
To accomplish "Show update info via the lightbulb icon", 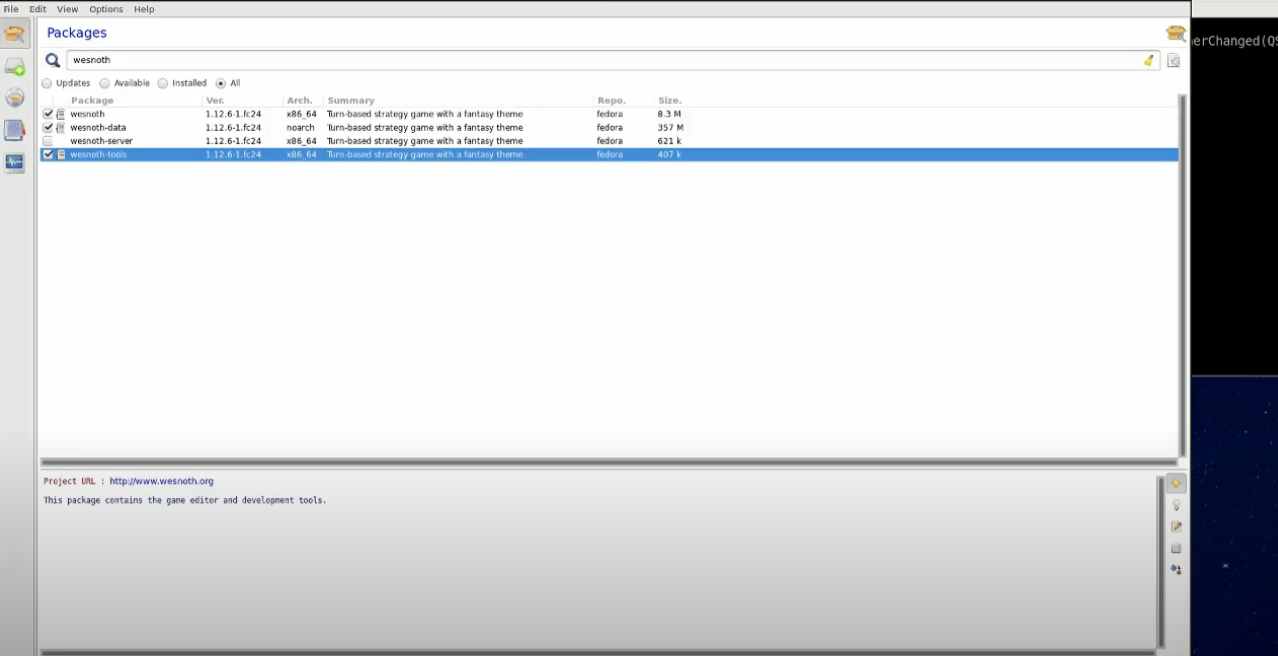I will click(x=1176, y=505).
